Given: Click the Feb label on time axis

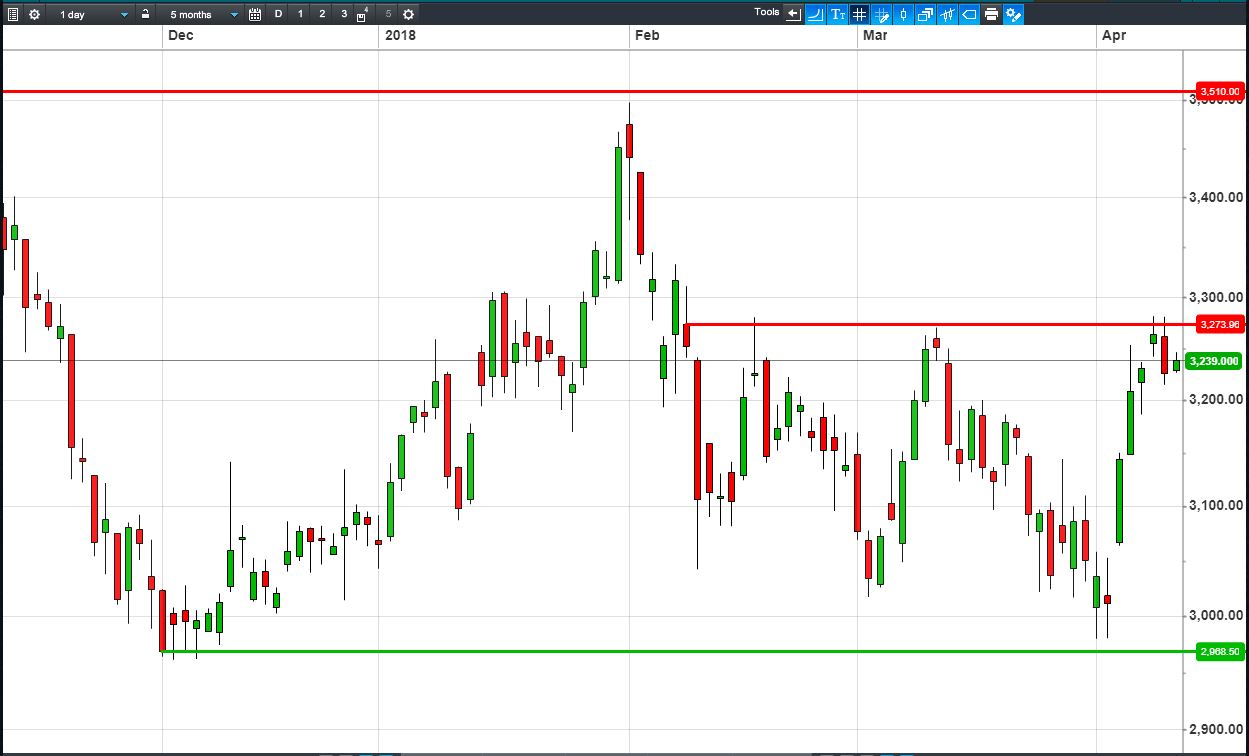Looking at the screenshot, I should click(648, 36).
